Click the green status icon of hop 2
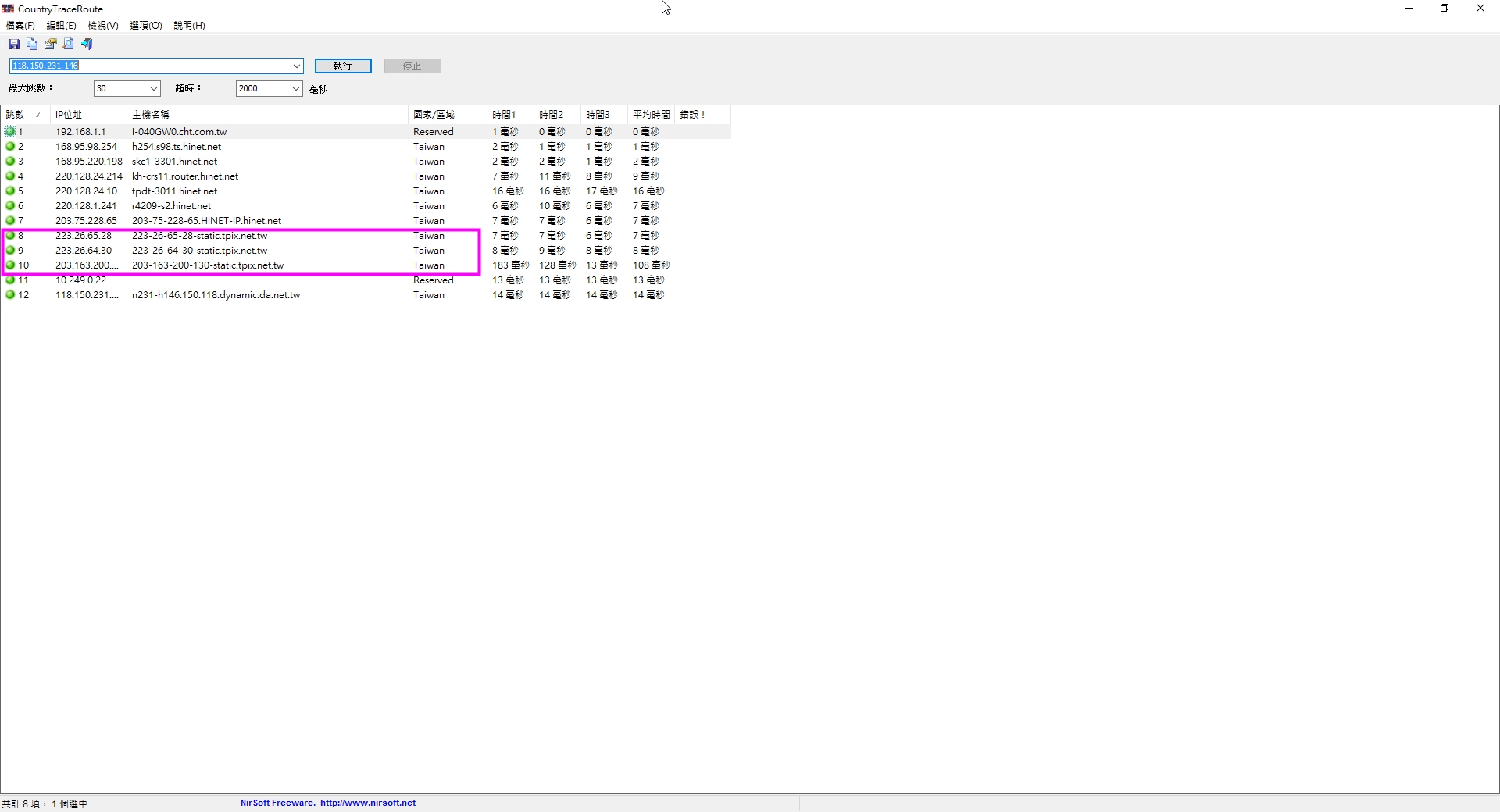Image resolution: width=1500 pixels, height=812 pixels. [x=10, y=147]
